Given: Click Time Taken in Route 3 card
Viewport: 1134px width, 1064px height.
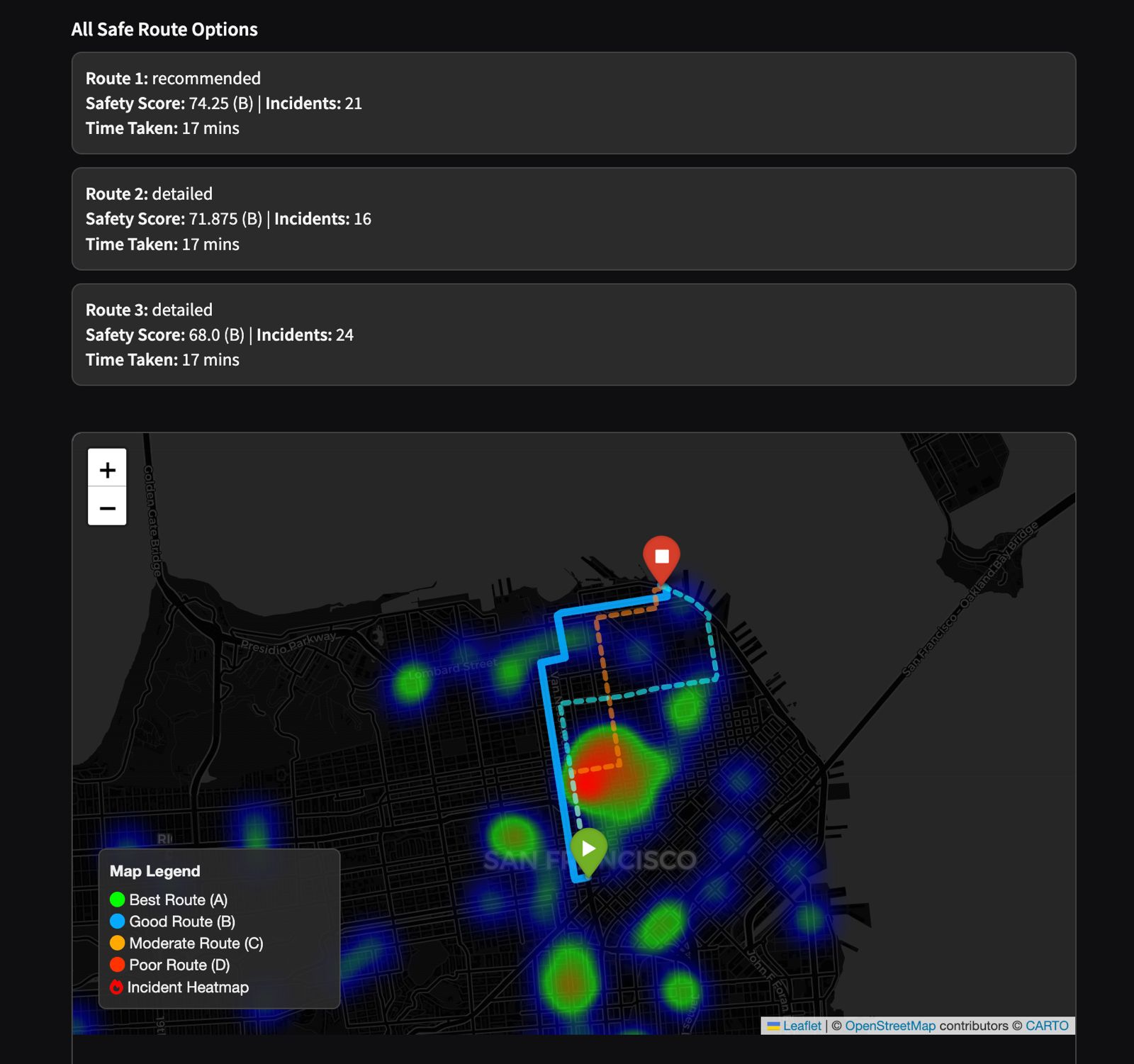Looking at the screenshot, I should [162, 360].
